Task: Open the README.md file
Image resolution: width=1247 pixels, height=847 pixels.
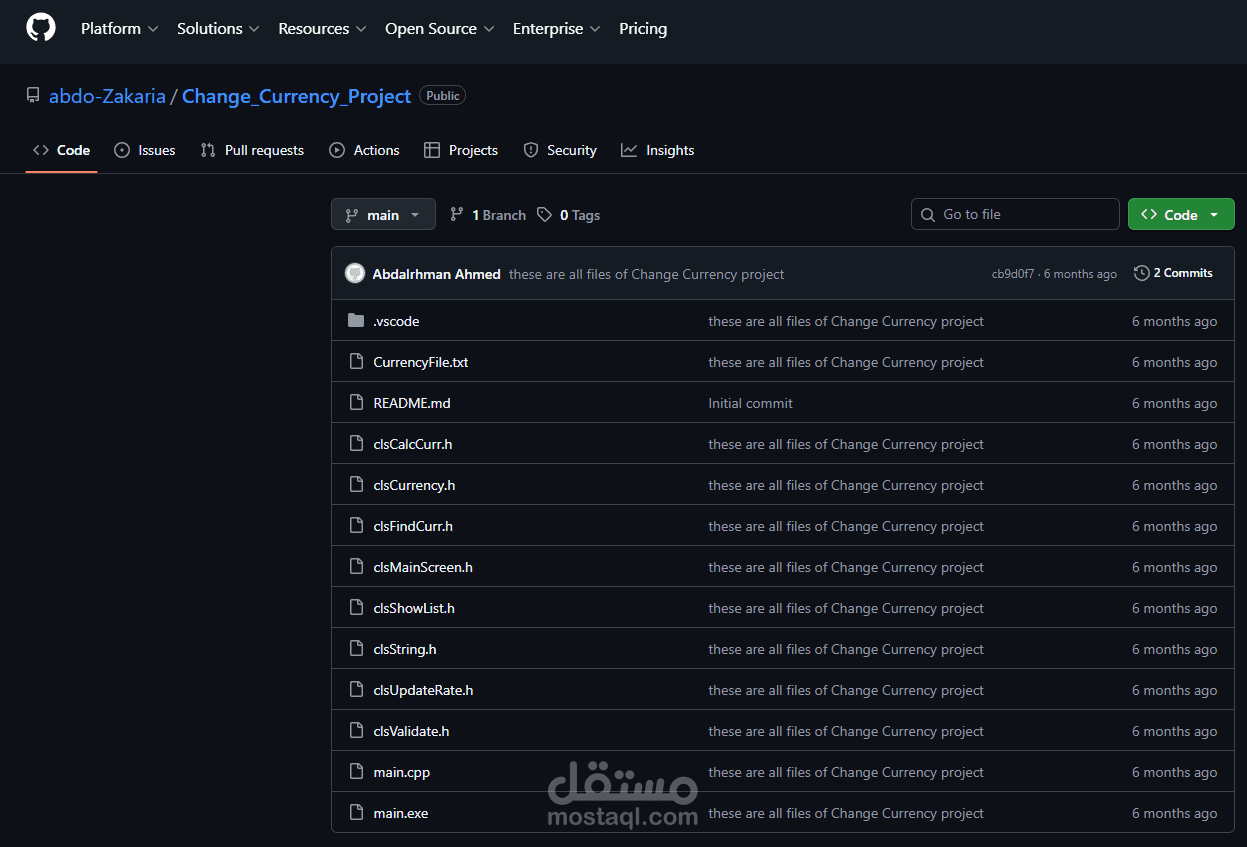Action: (411, 402)
